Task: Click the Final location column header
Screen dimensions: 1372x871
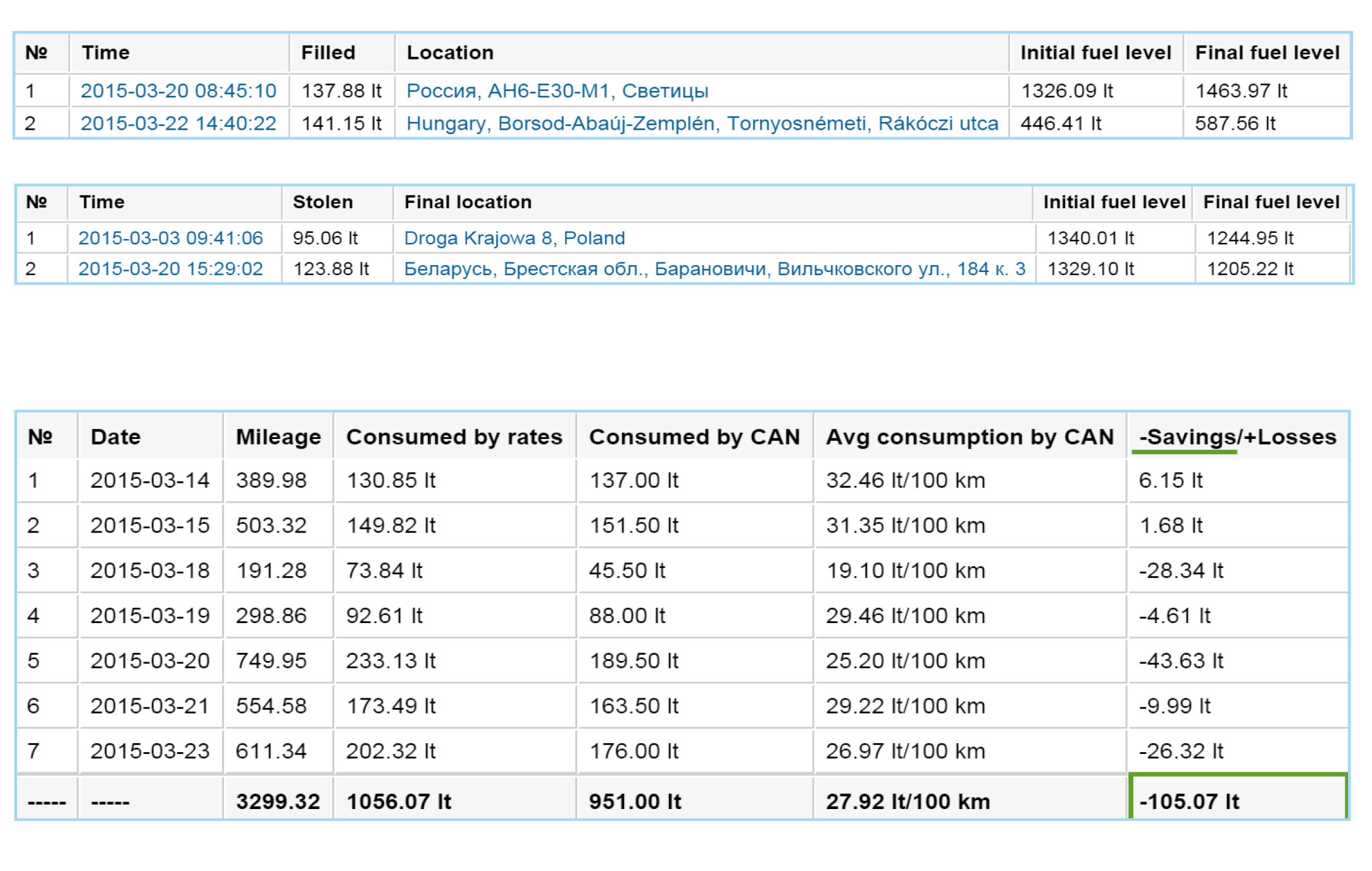Action: pos(468,202)
